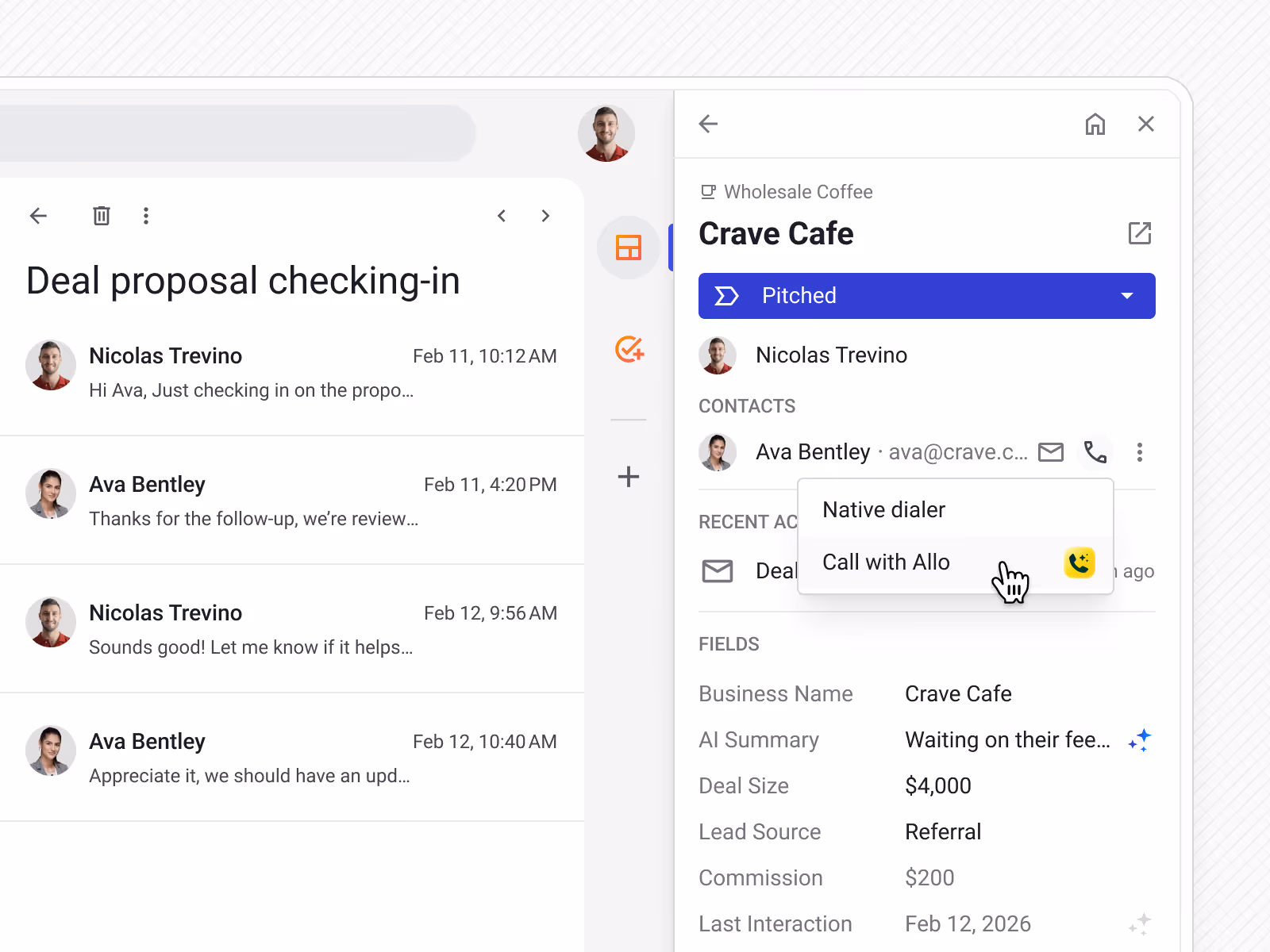Screen dimensions: 1270x952
Task: Go to next email with right chevron
Action: [545, 216]
